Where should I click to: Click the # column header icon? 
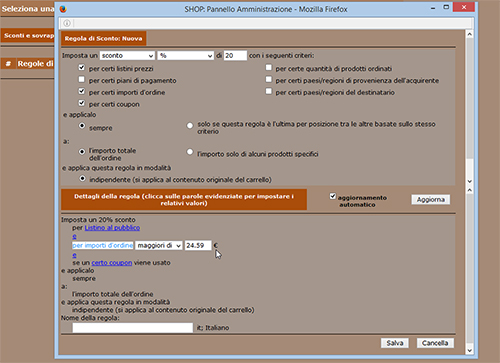point(8,64)
